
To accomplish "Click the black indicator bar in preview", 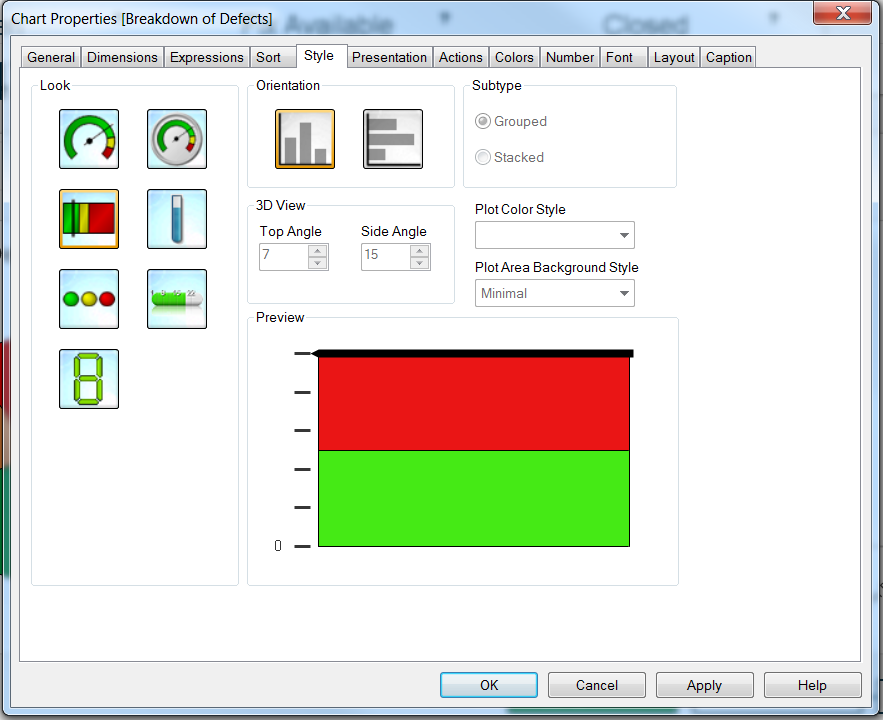I will coord(472,354).
